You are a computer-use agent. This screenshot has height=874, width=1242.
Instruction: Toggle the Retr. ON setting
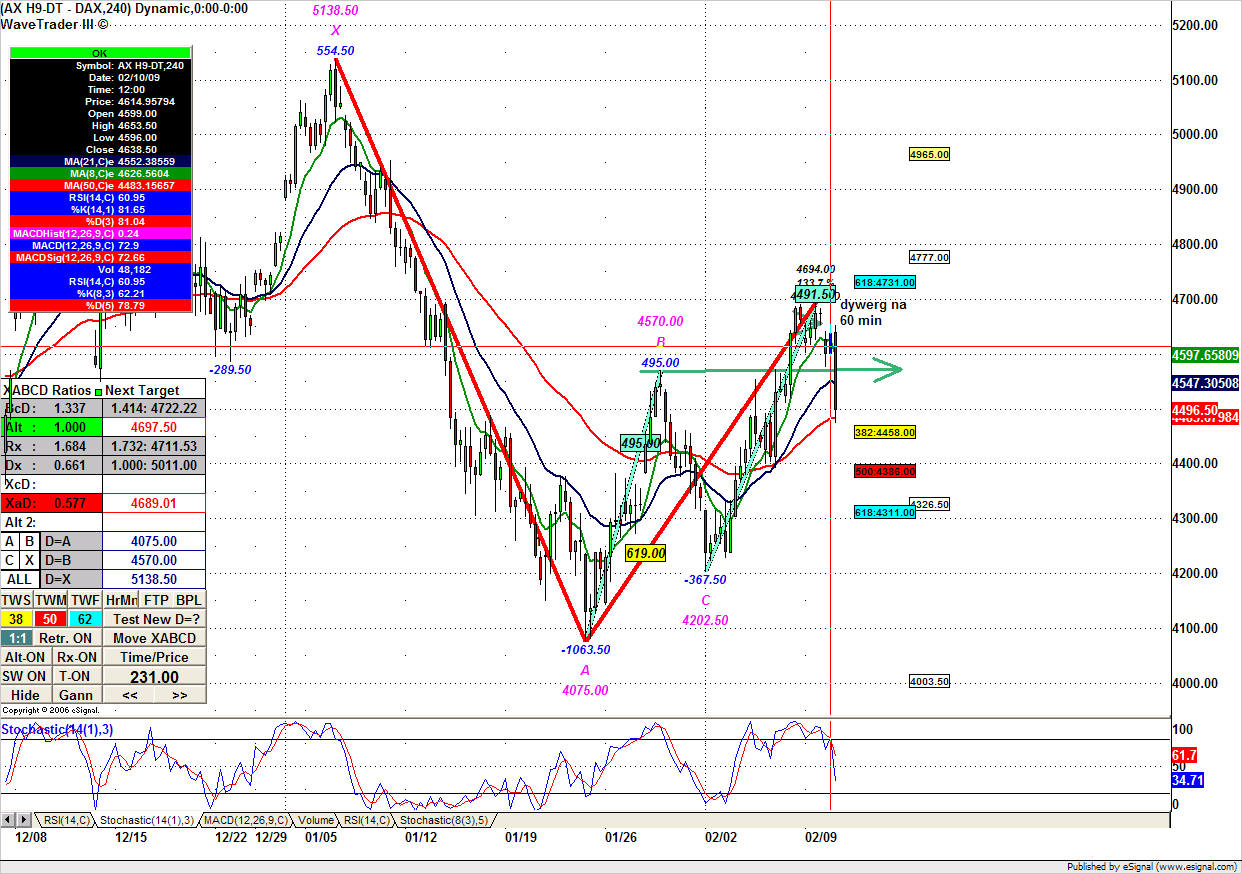[67, 638]
